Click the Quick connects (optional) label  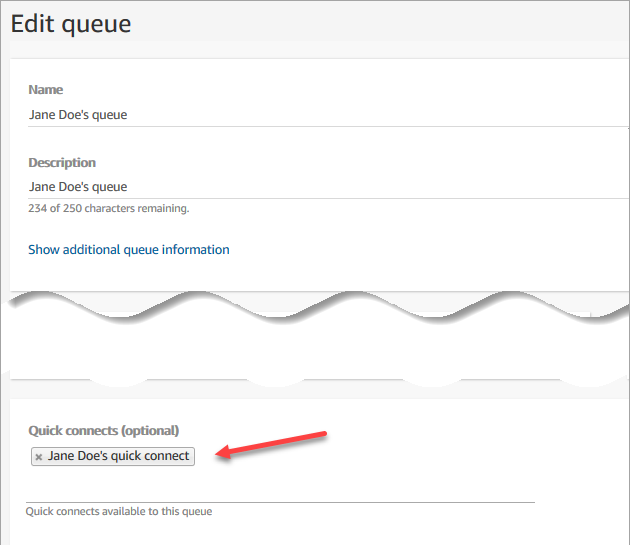tap(103, 430)
